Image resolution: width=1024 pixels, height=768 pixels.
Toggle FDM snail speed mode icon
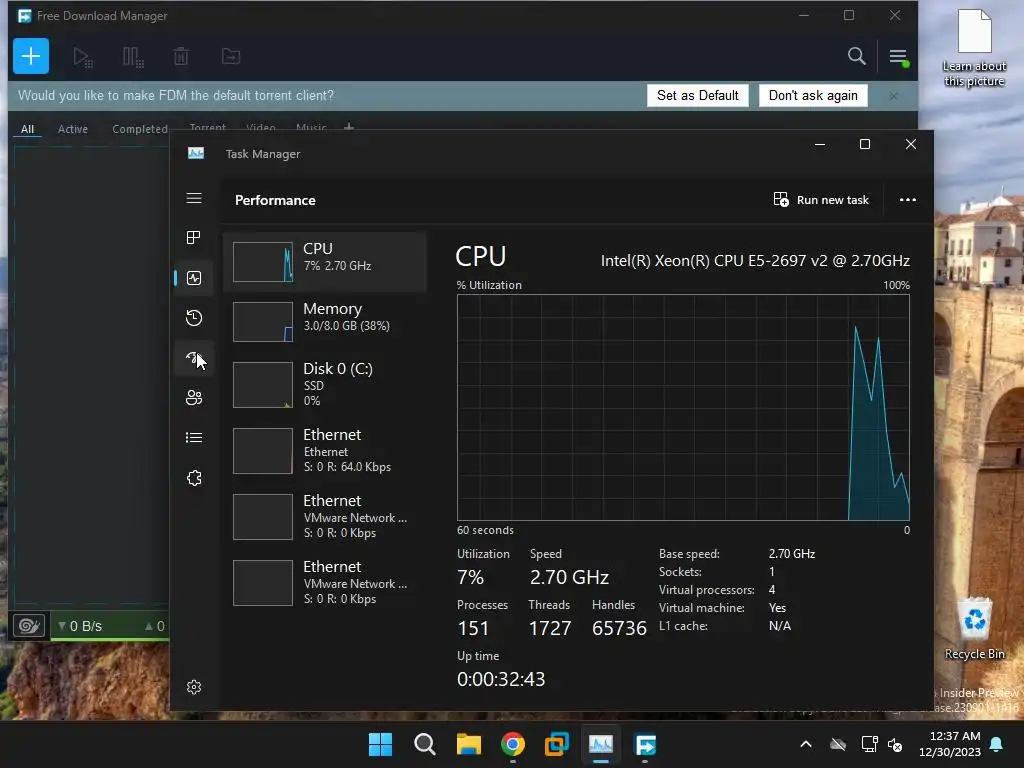coord(29,626)
